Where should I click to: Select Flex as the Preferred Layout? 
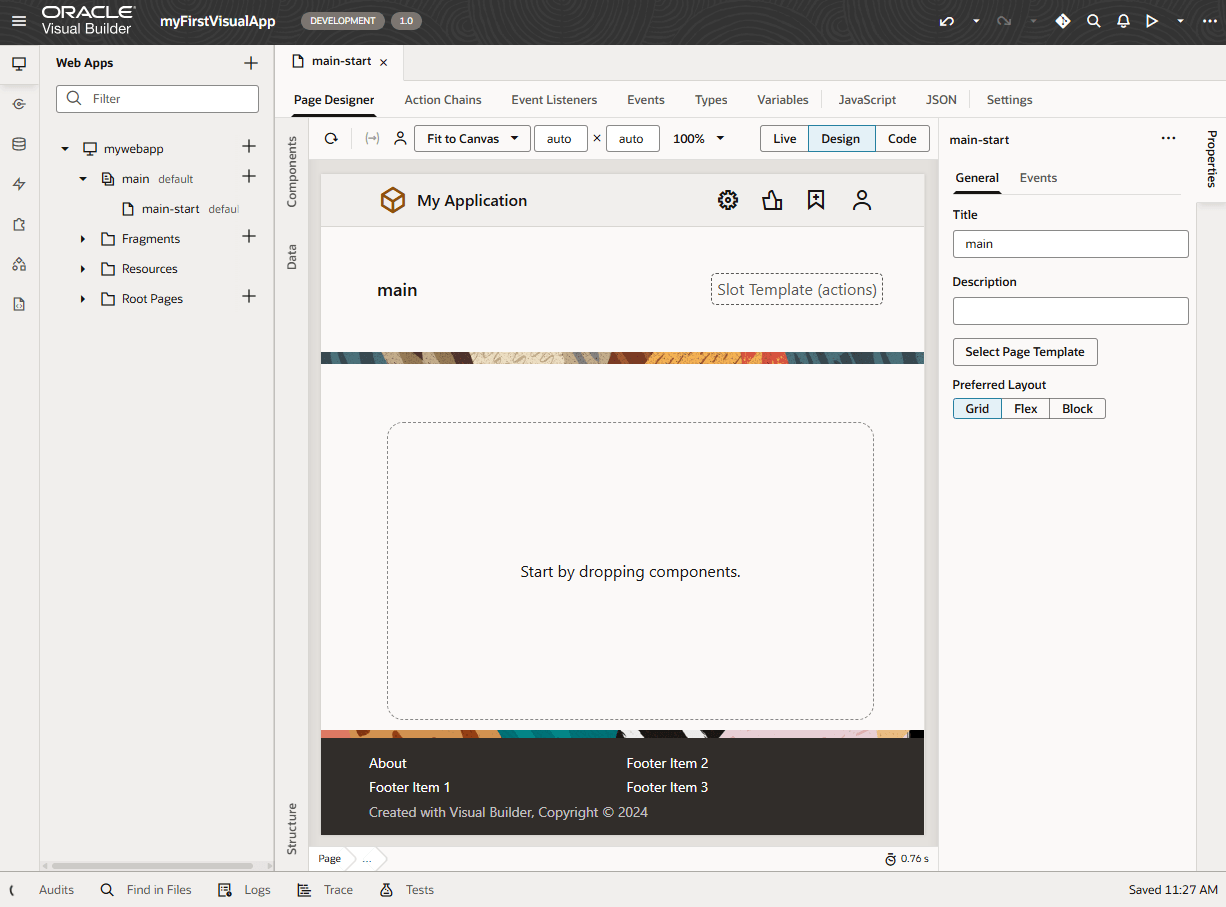1025,408
